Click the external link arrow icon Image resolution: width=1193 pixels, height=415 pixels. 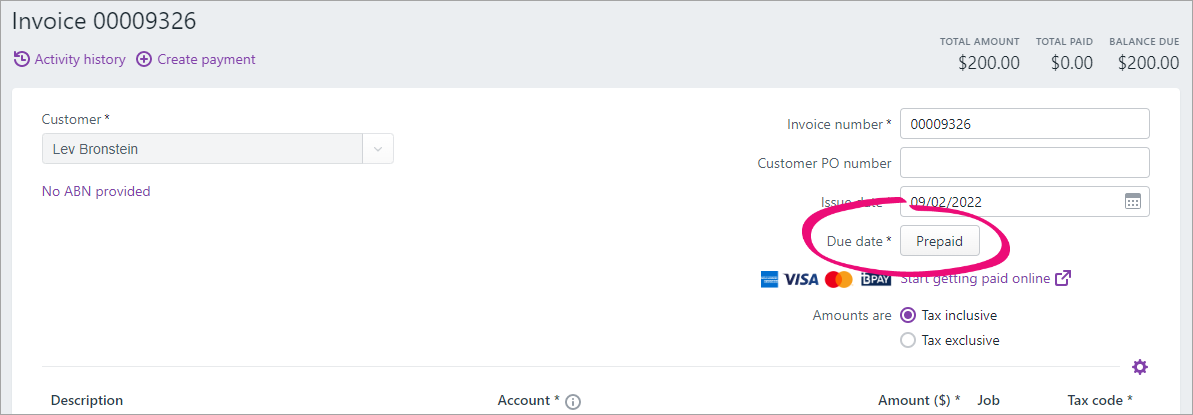tap(1063, 278)
